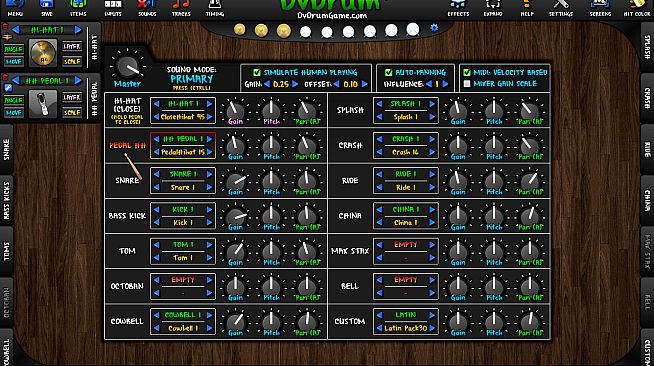Next sound arrow beside Crash 16

click(x=432, y=152)
